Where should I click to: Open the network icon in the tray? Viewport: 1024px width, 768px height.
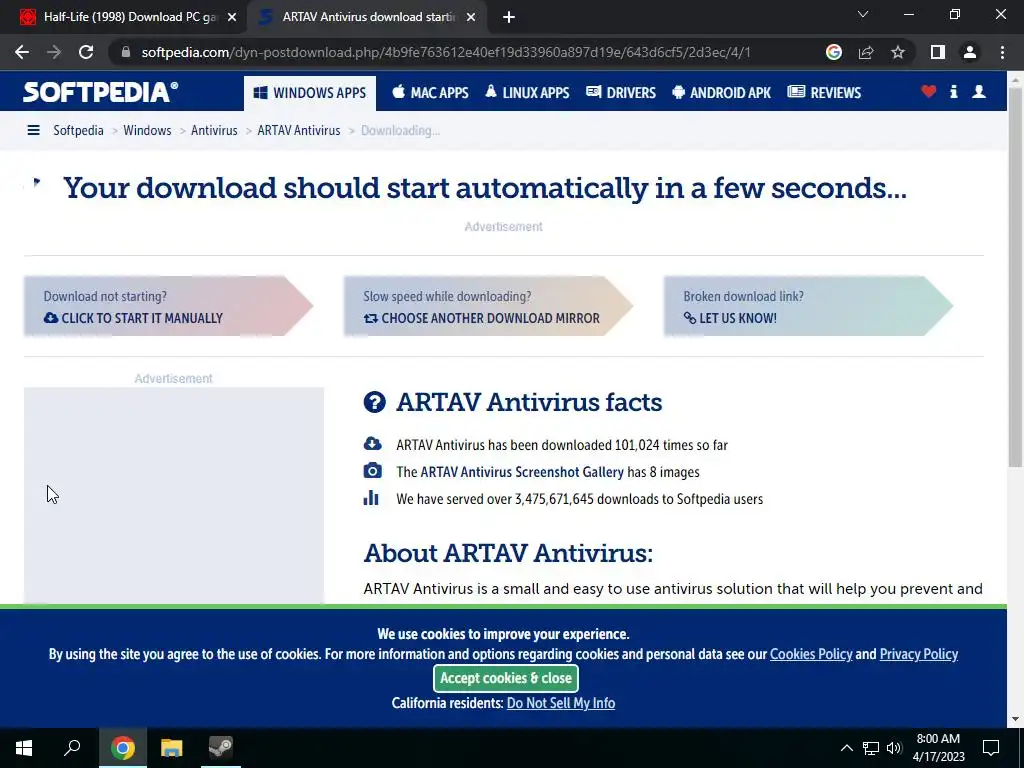coord(871,748)
